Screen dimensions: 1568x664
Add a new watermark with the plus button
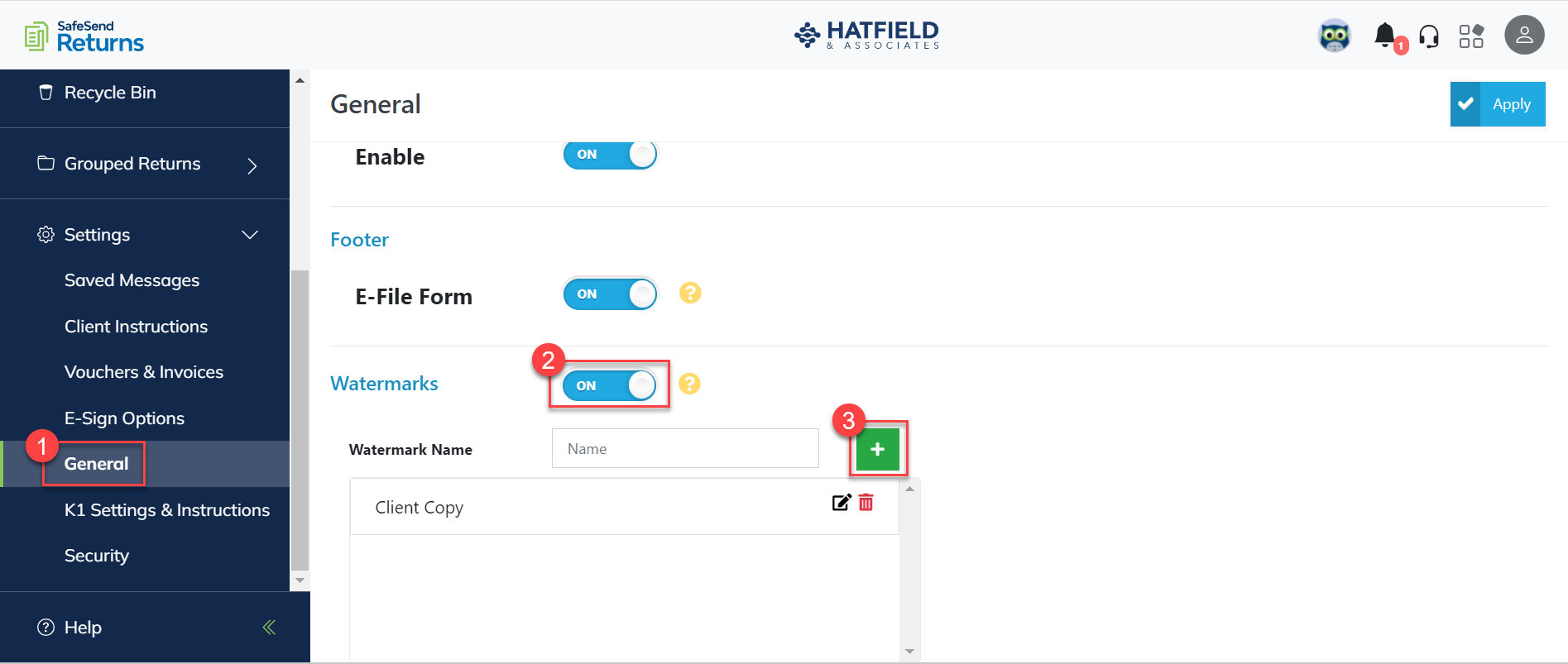point(877,449)
